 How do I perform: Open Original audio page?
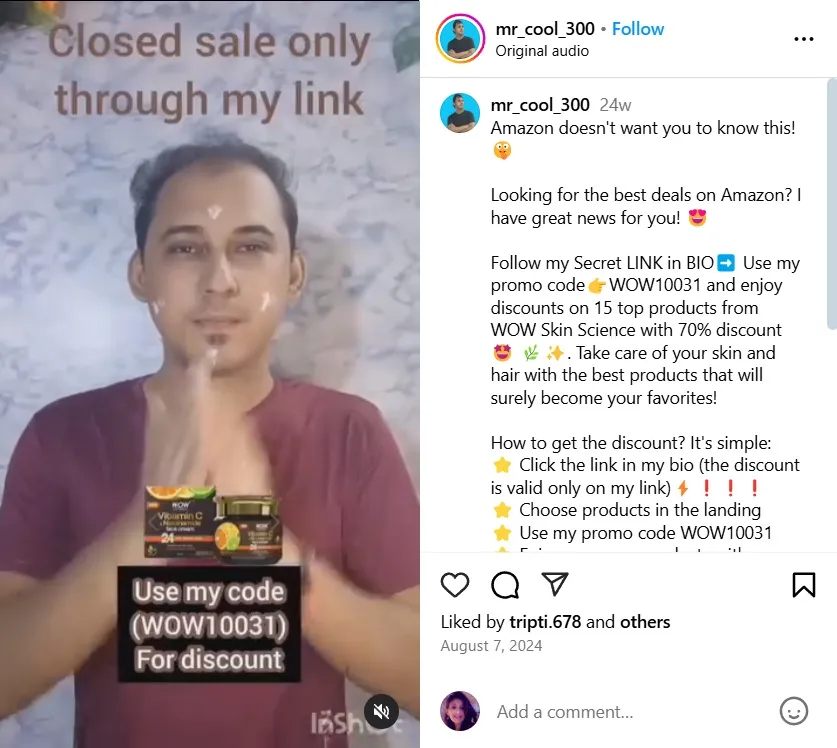542,51
